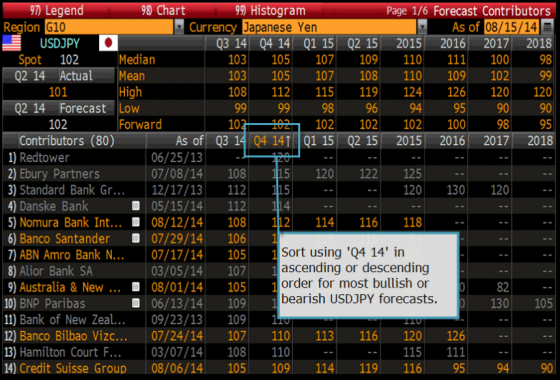Sort contributors by 2017 column header
560x380 pixels.
click(x=490, y=141)
